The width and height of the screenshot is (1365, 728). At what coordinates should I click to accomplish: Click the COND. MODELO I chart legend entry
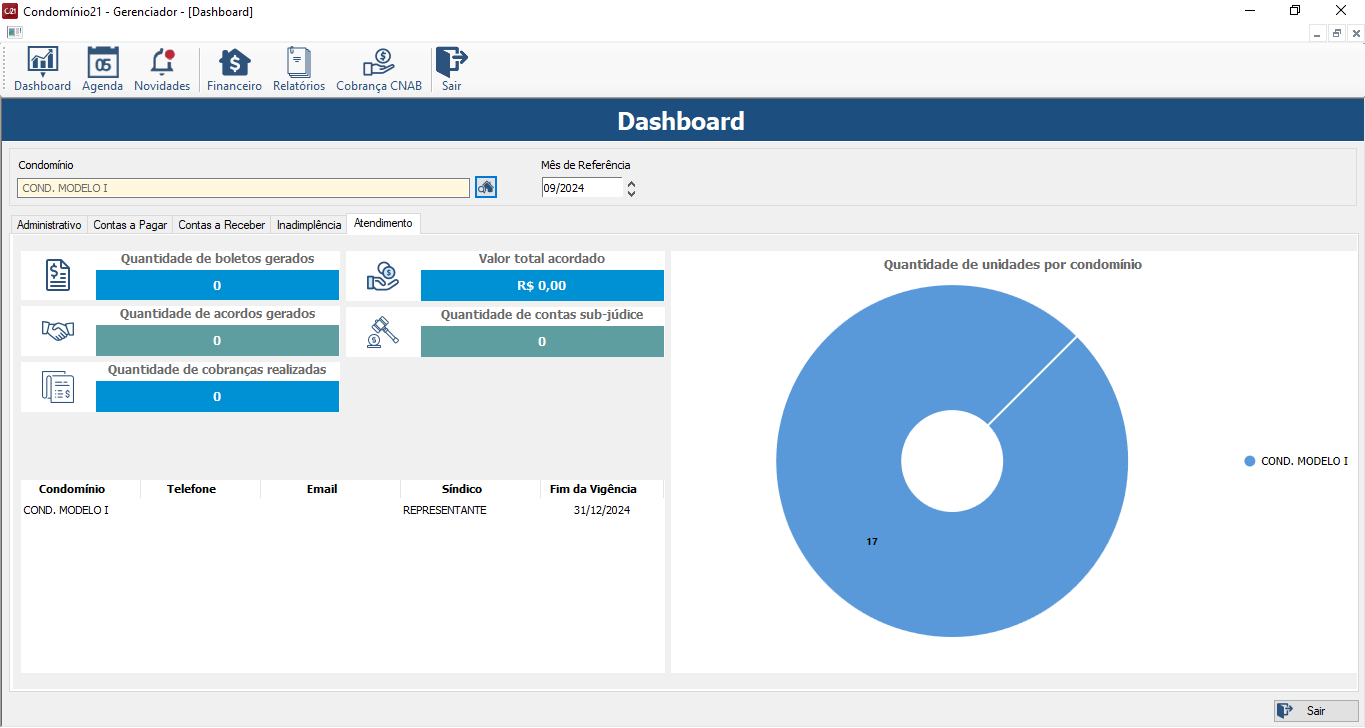click(x=1296, y=461)
